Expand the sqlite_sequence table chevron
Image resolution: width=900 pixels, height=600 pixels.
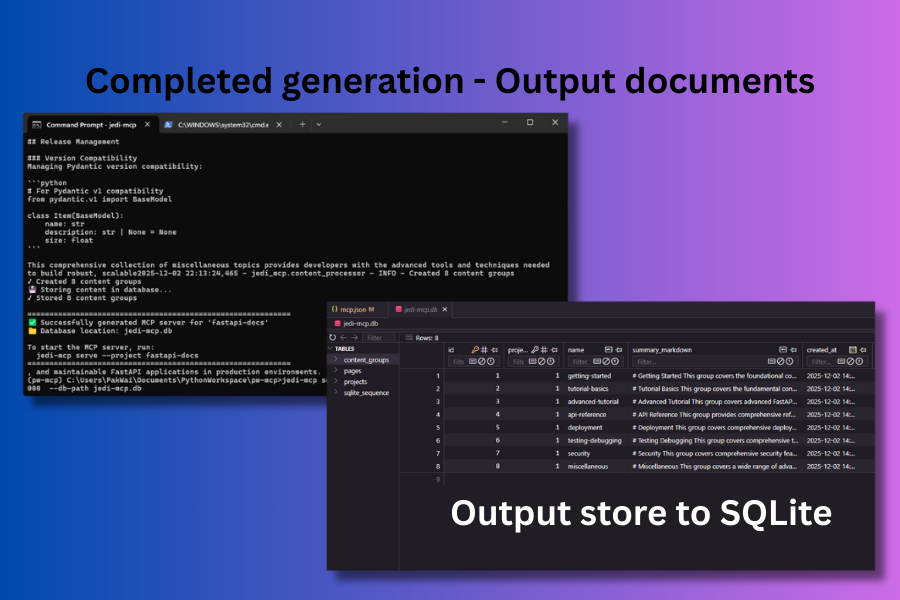point(336,392)
